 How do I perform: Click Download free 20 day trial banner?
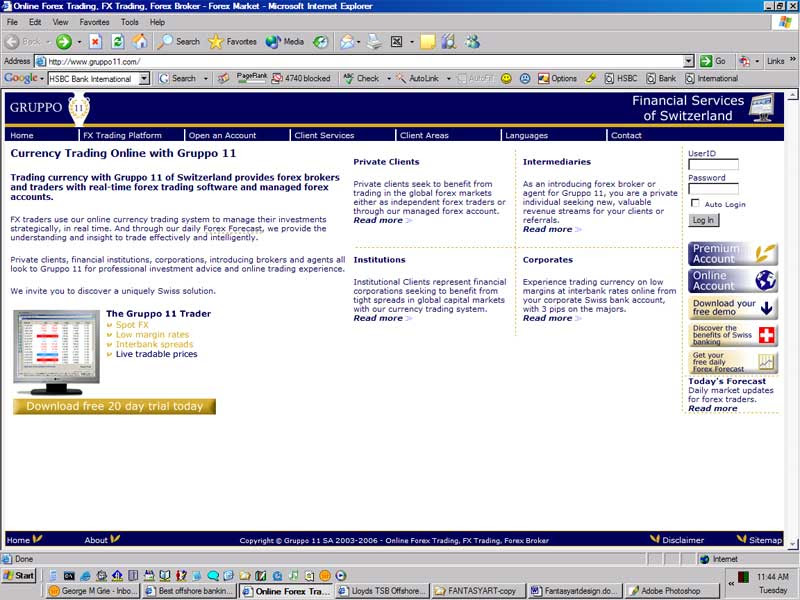114,406
